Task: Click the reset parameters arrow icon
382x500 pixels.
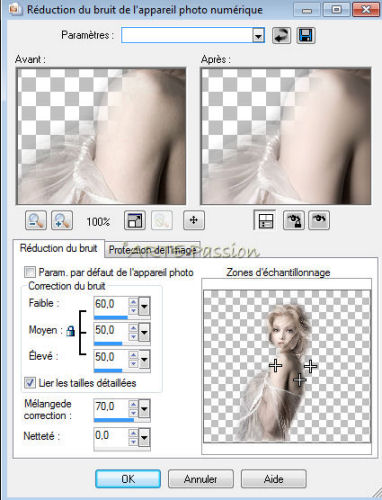Action: pyautogui.click(x=281, y=35)
